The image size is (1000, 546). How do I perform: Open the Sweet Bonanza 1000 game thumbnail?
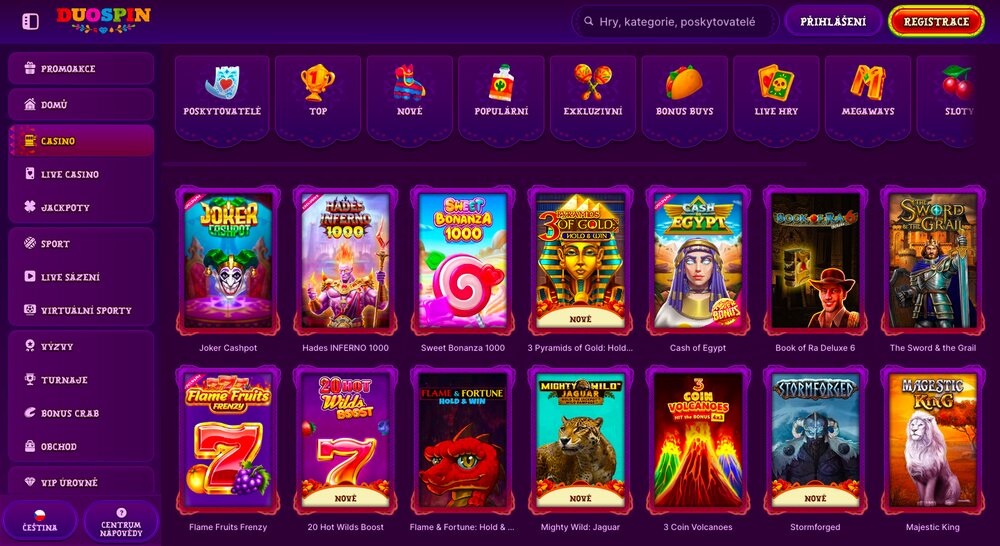tap(463, 260)
